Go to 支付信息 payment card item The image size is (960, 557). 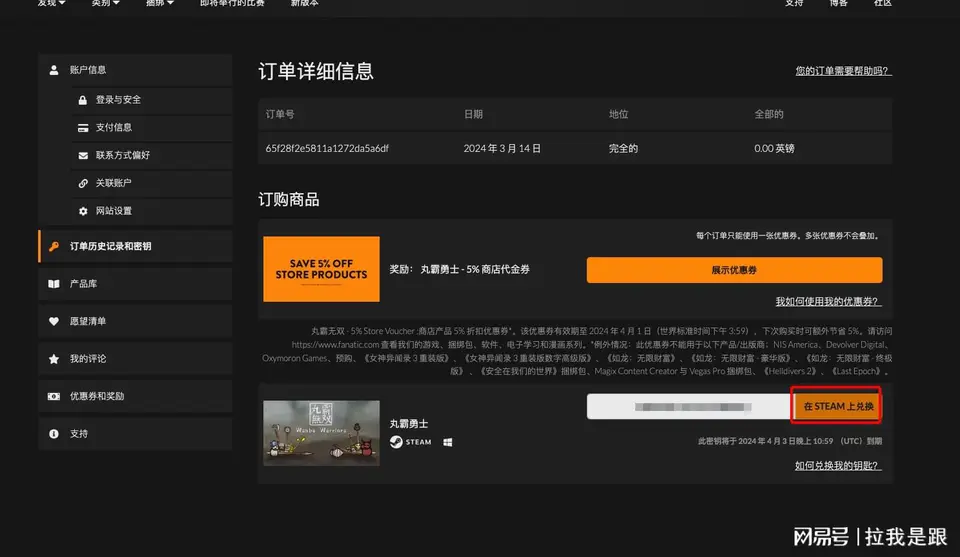(151, 127)
